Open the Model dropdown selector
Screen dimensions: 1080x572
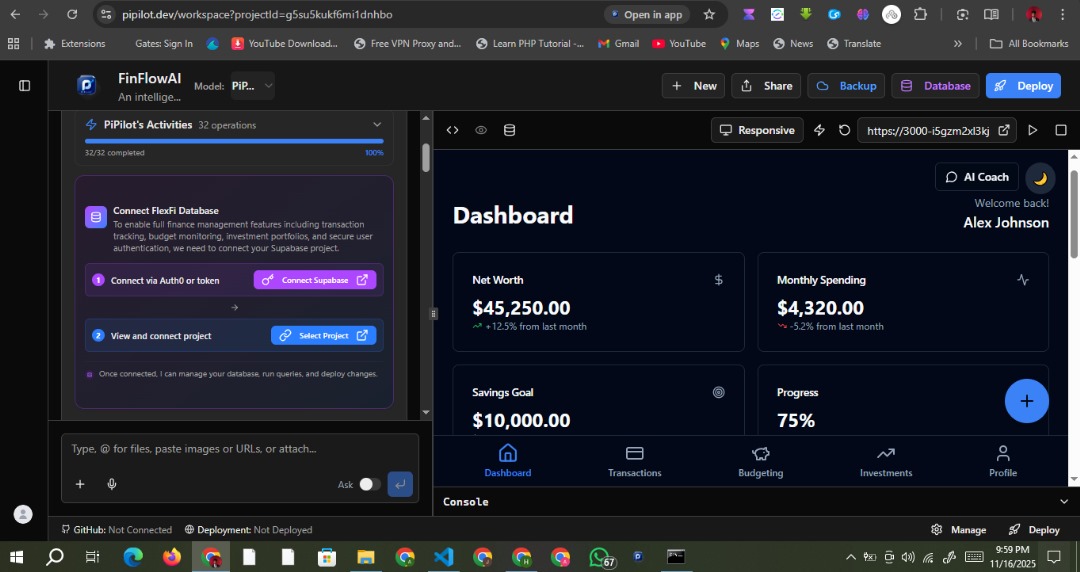coord(252,86)
